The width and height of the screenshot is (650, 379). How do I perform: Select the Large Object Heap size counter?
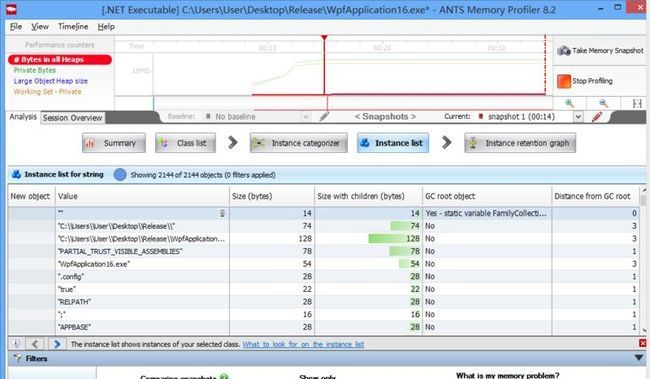[51, 81]
